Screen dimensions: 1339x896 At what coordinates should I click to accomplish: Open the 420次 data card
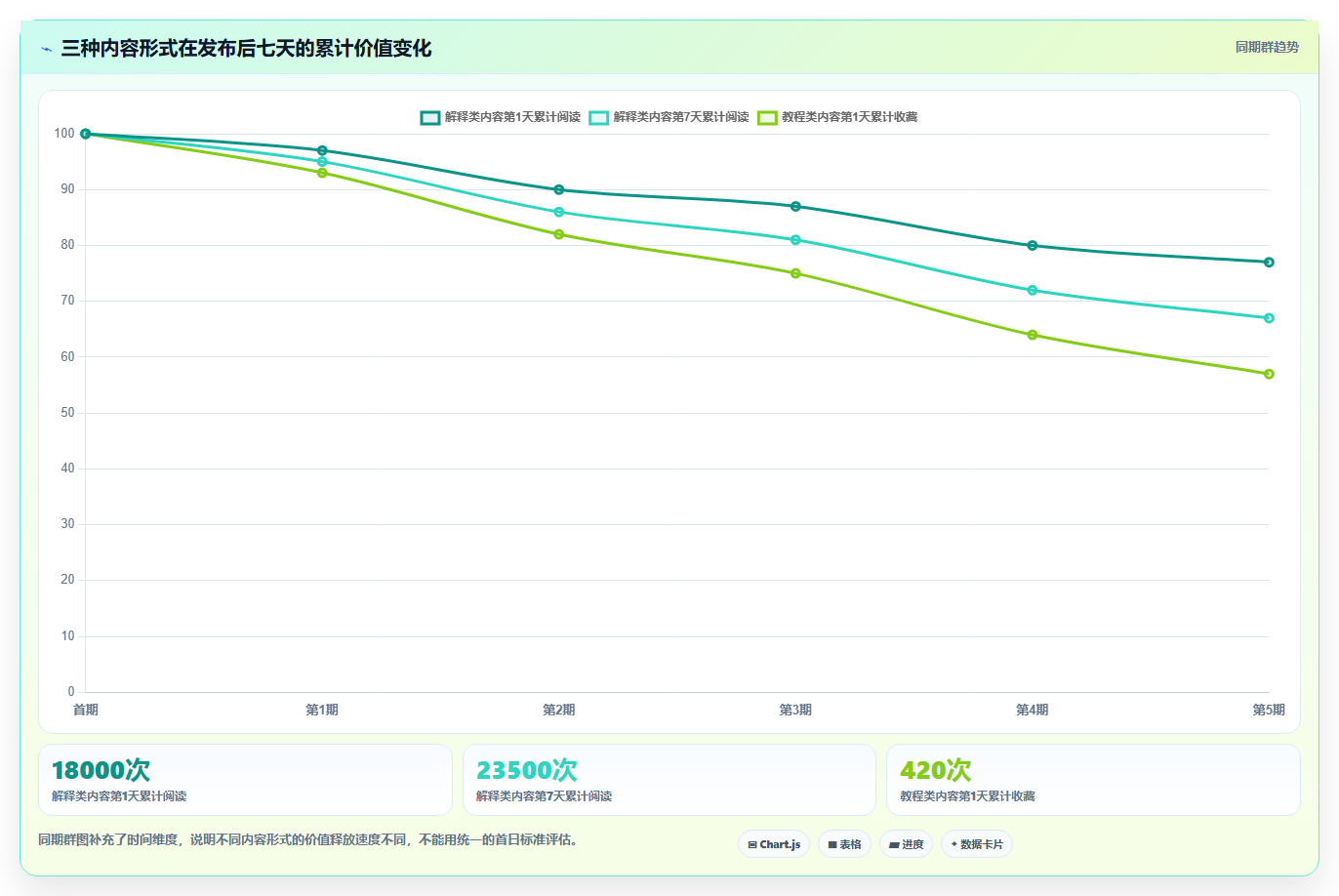1093,780
